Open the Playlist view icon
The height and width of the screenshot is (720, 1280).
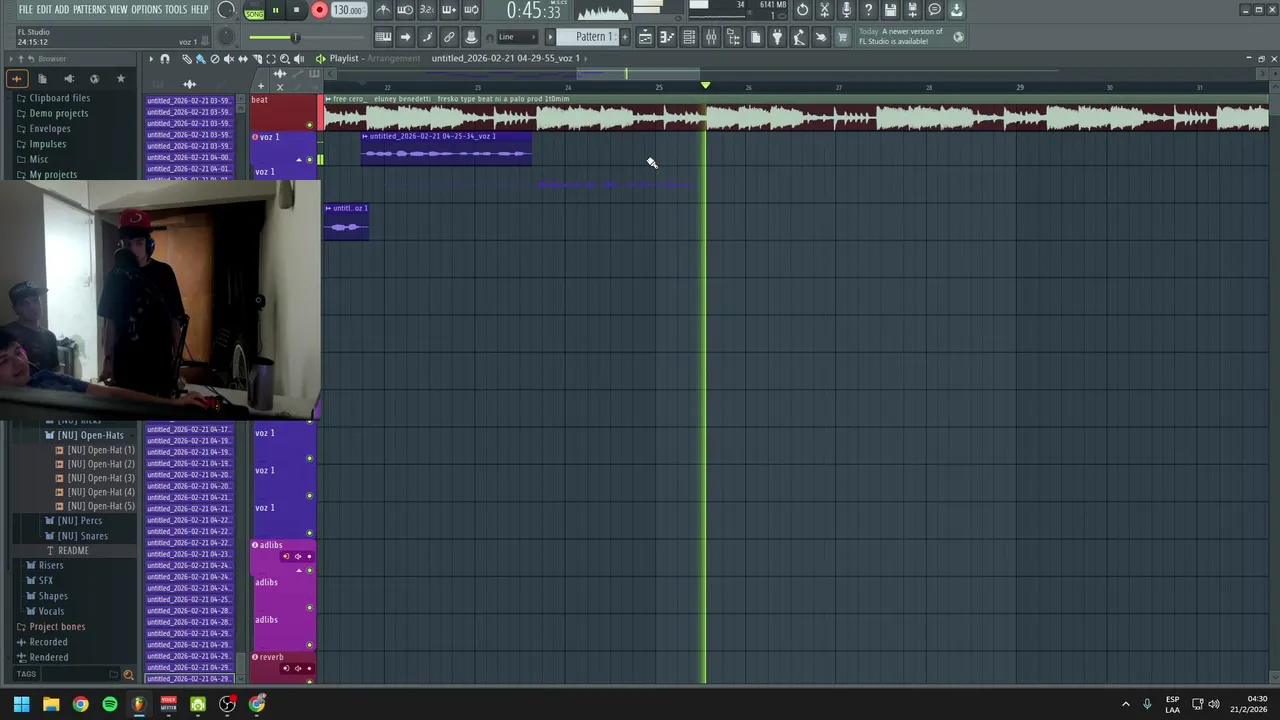(645, 37)
